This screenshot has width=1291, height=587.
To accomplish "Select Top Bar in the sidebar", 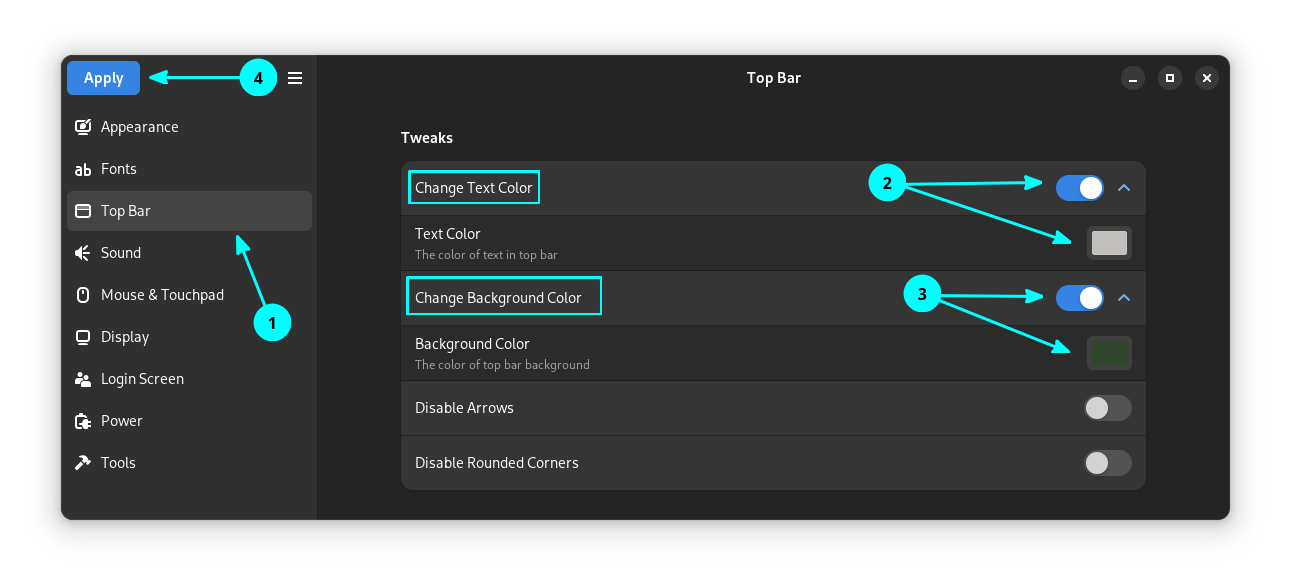I will [189, 211].
